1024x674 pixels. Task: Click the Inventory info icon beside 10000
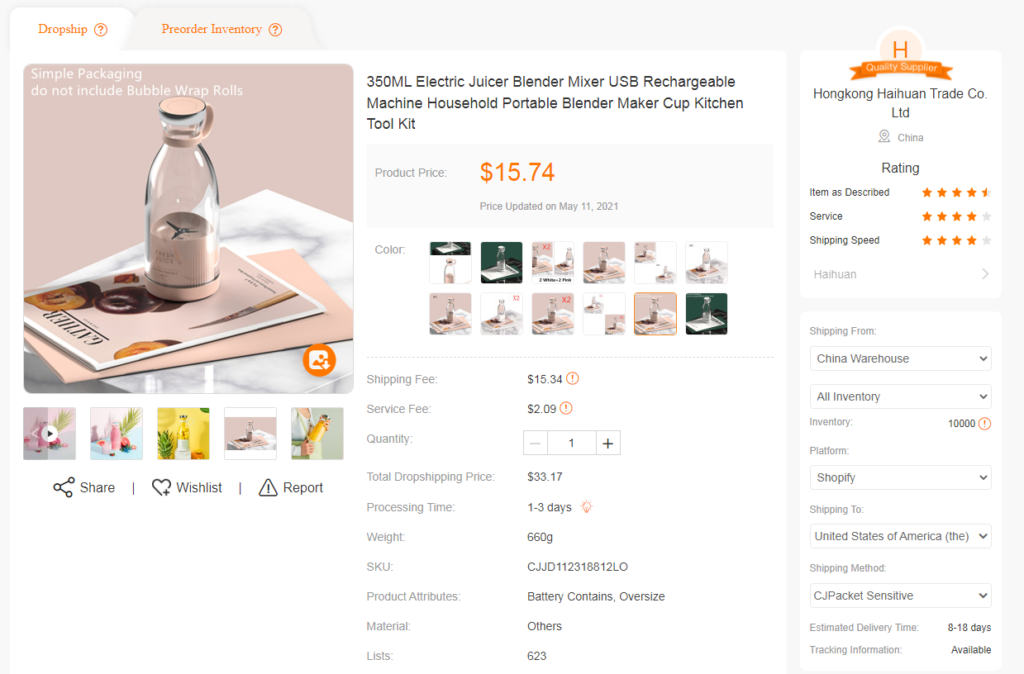tap(985, 423)
